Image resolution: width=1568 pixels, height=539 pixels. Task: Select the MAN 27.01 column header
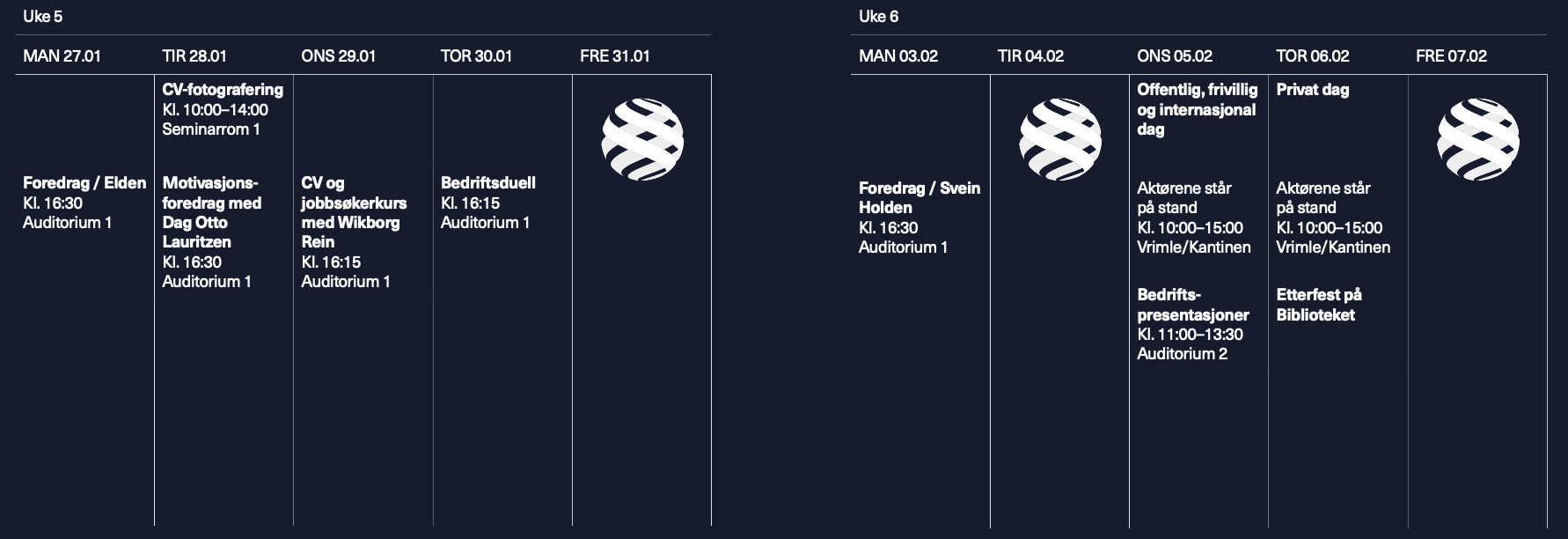(62, 55)
